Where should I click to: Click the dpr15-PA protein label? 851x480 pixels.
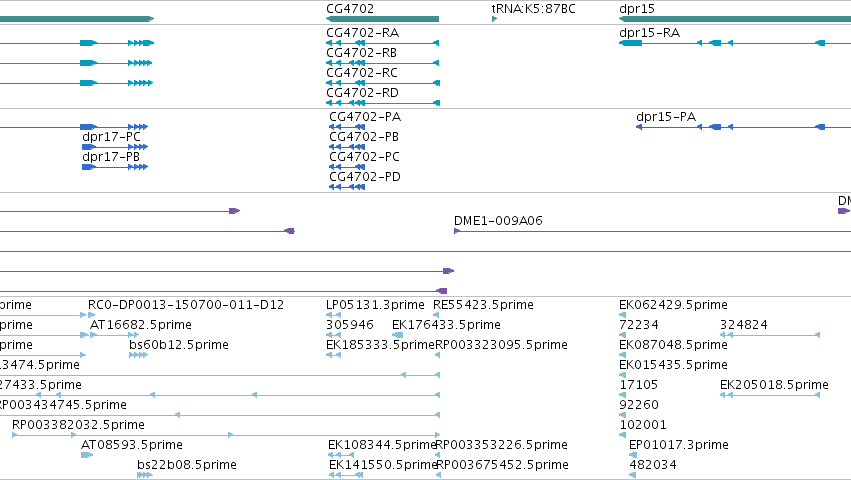pos(666,117)
